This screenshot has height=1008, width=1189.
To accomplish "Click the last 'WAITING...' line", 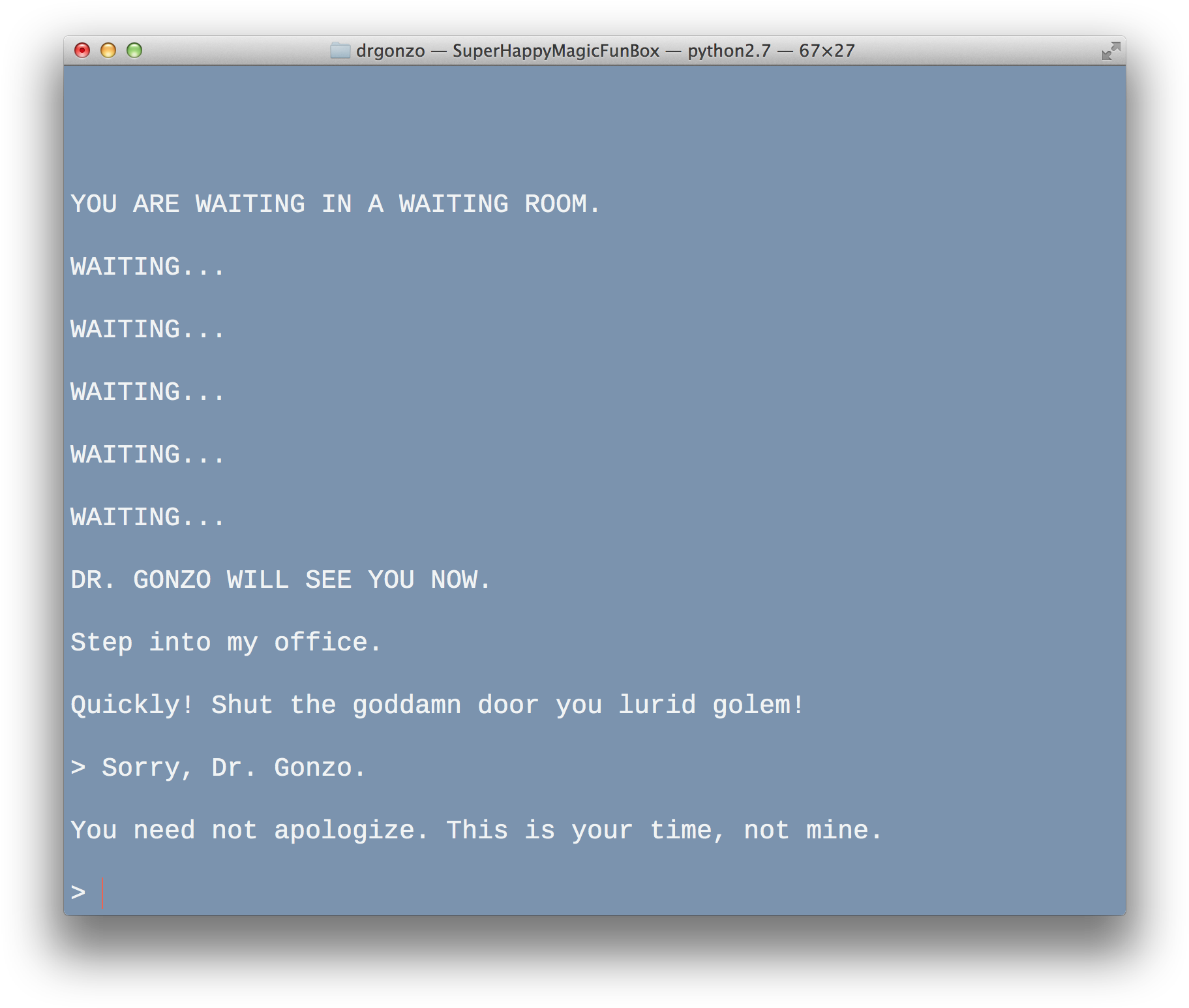I will coord(147,517).
